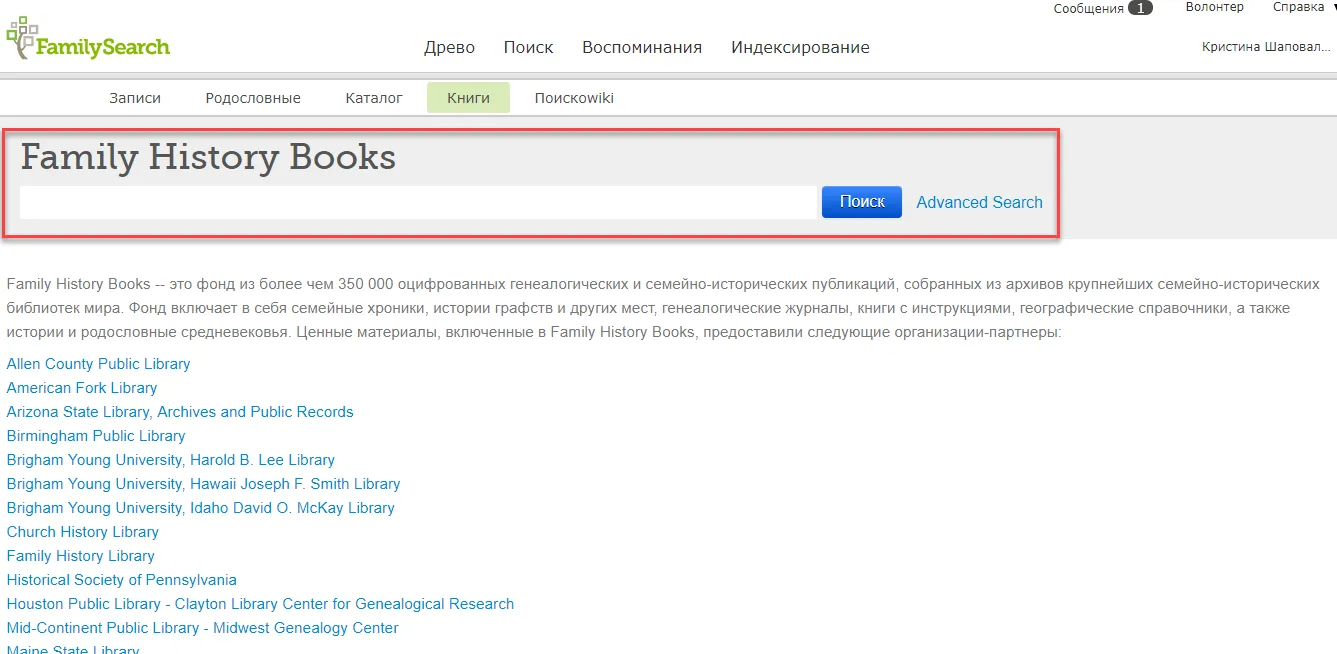Screen dimensions: 1337x654
Task: Visit Historical Society of Pennsylvania link
Action: point(122,580)
